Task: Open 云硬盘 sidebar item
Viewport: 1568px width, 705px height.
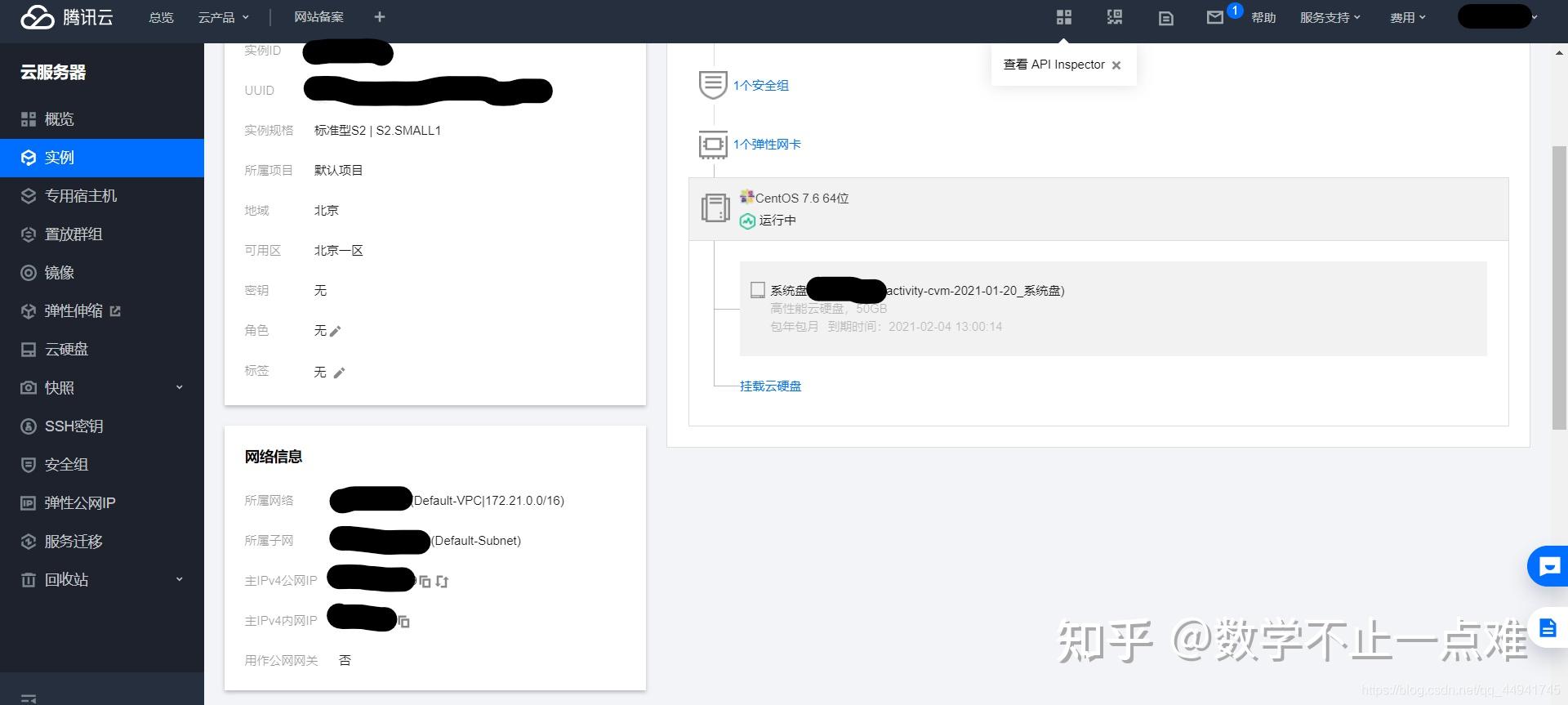Action: [102, 350]
